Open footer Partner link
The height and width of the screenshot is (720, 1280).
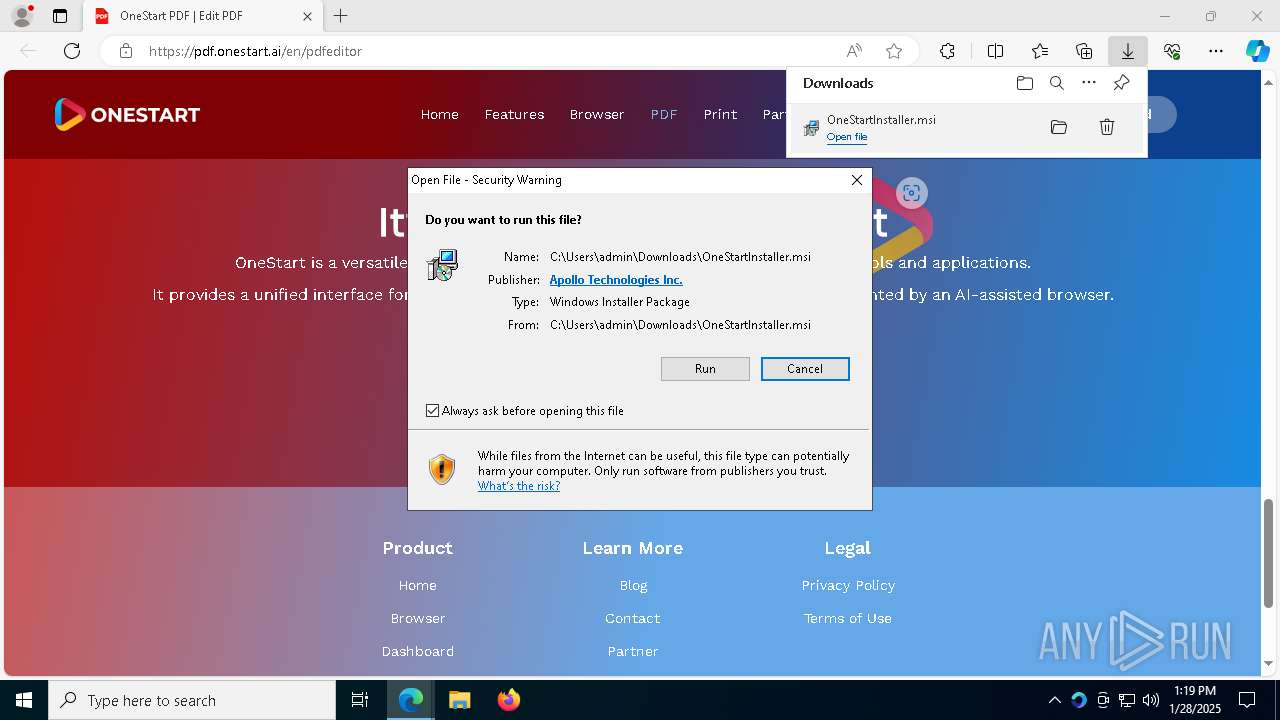click(x=633, y=651)
